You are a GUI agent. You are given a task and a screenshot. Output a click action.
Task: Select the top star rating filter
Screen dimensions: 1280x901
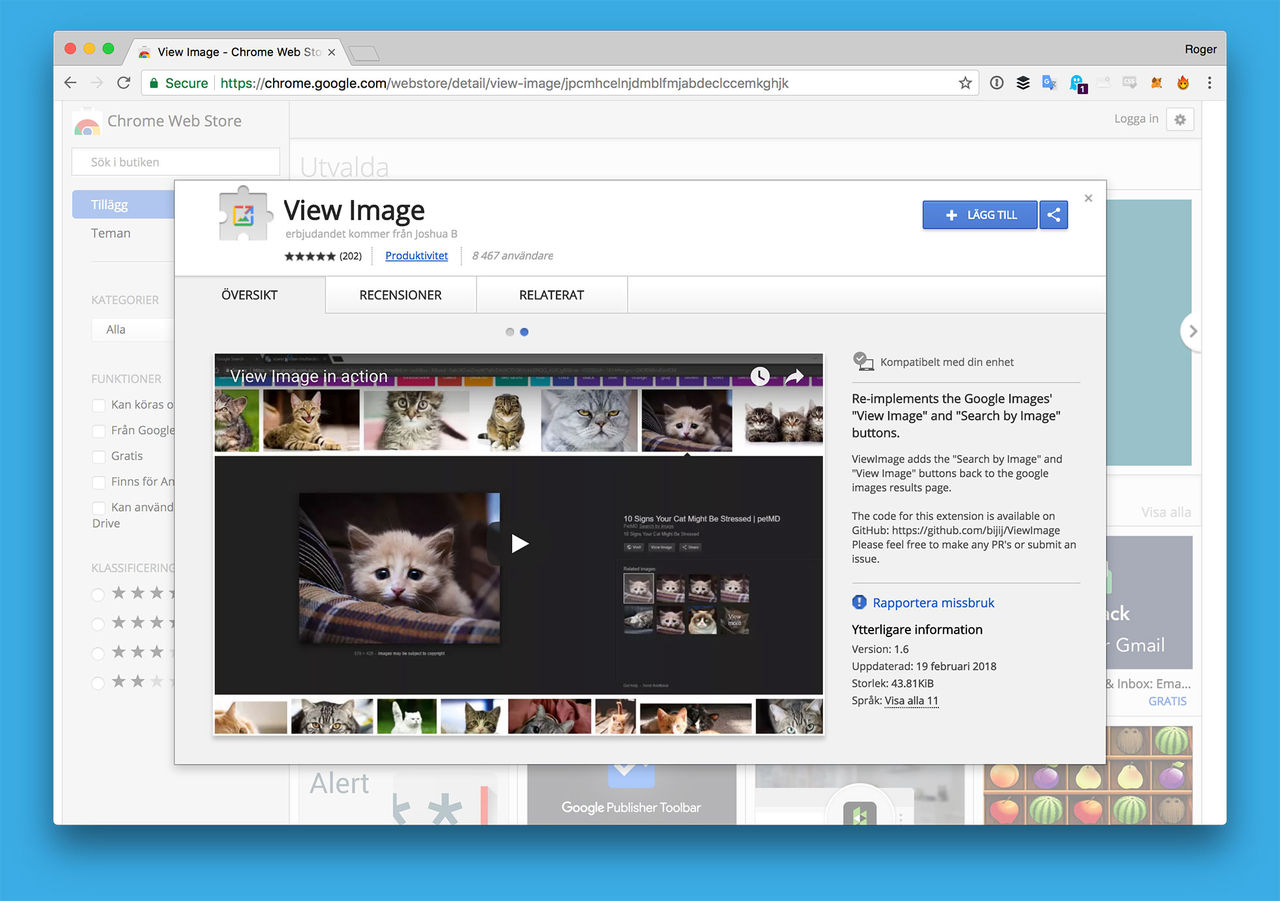coord(97,593)
